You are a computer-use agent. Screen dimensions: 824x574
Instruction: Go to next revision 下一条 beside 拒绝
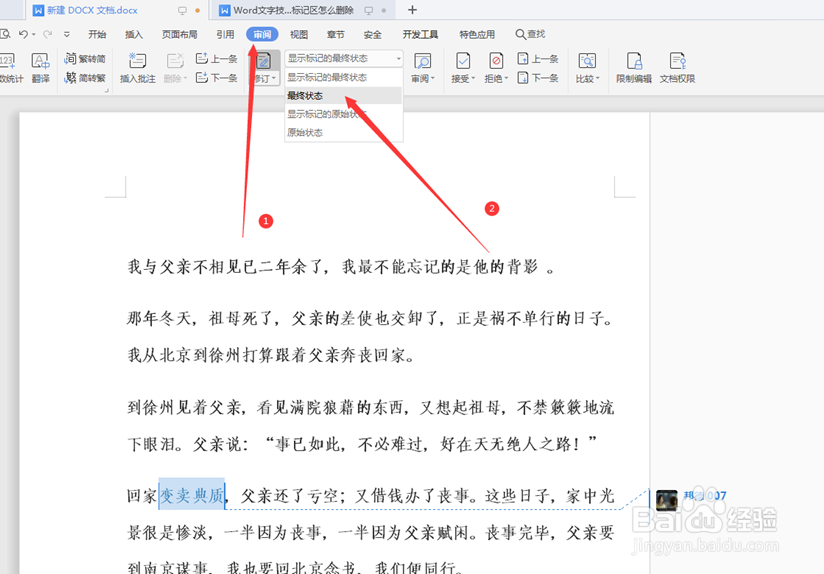tap(538, 78)
